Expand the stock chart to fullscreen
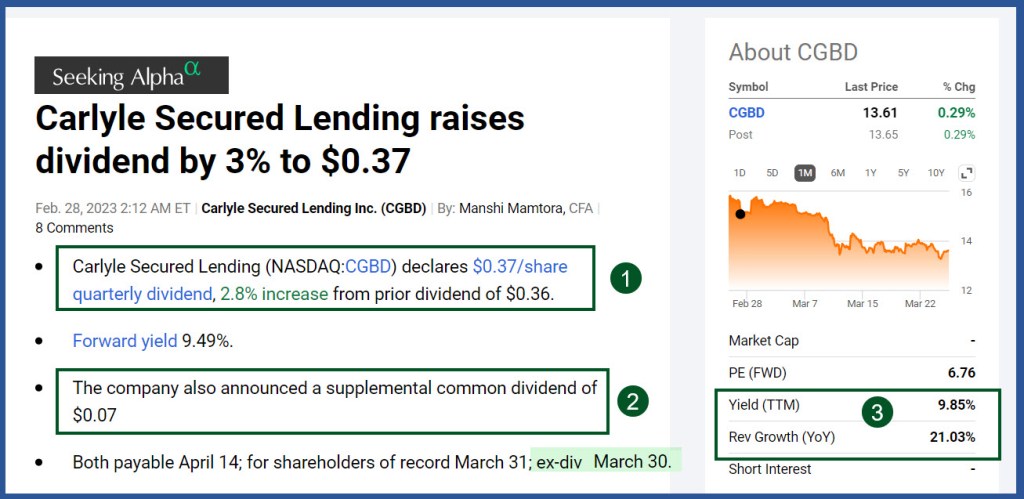Viewport: 1024px width, 499px height. [966, 173]
